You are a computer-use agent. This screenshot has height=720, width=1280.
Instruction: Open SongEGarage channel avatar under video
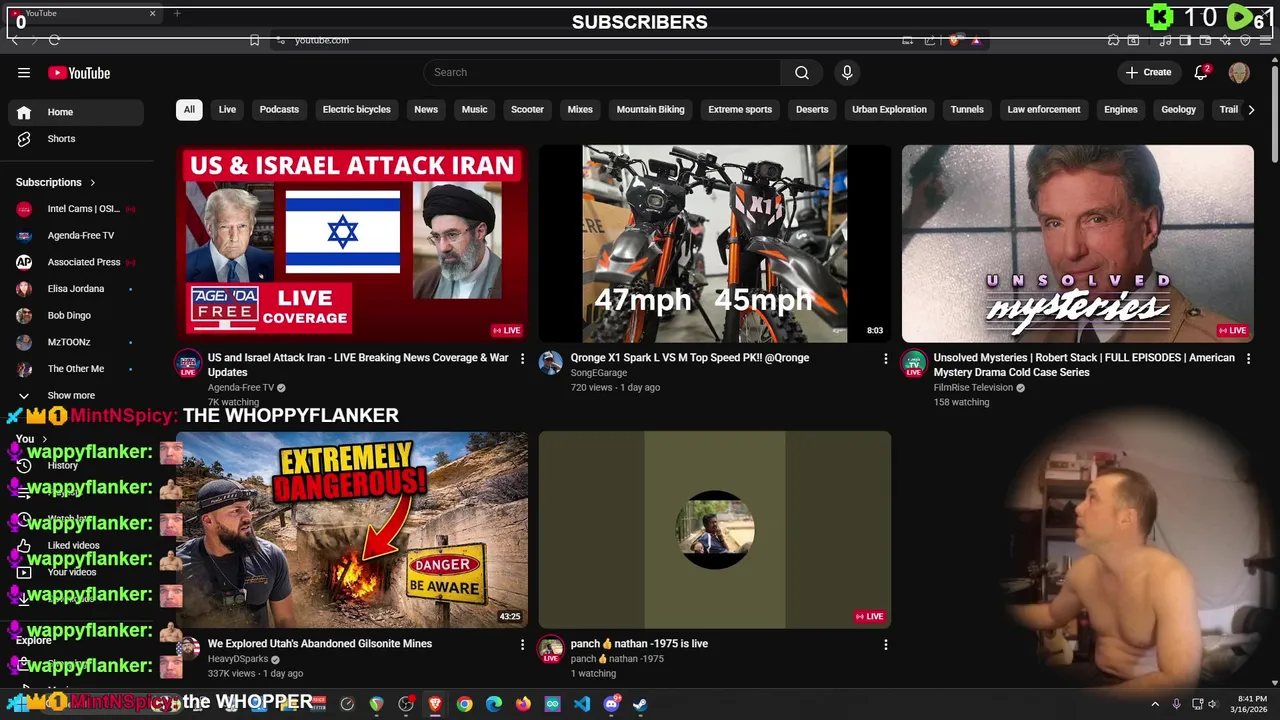[x=550, y=363]
